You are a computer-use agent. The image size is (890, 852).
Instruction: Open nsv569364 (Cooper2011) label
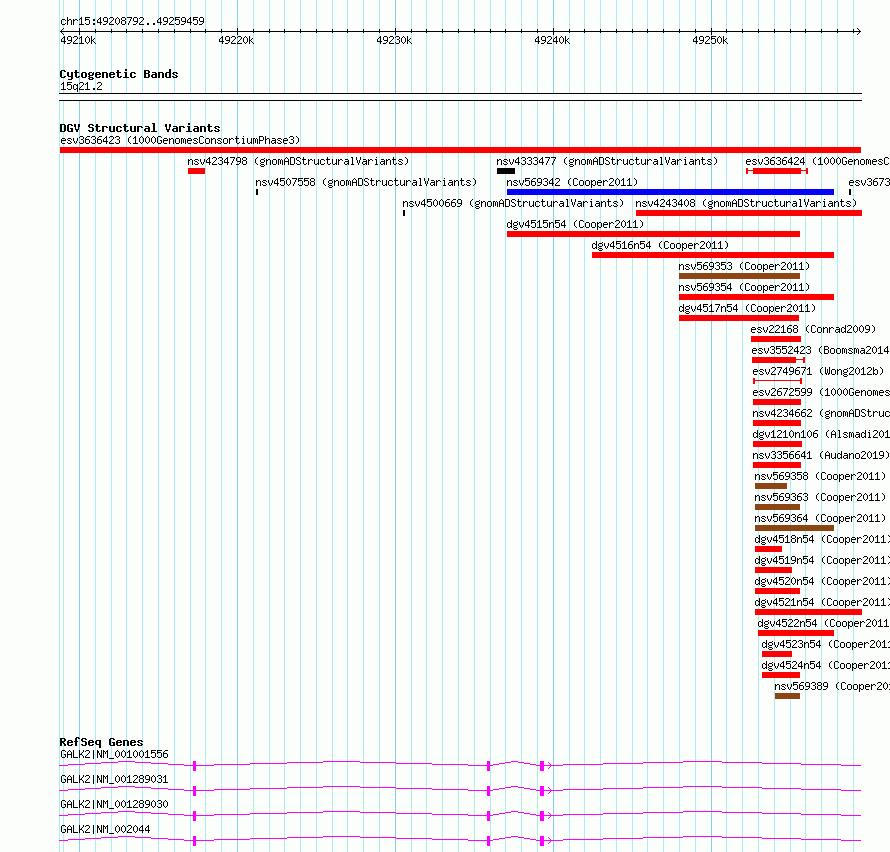820,518
